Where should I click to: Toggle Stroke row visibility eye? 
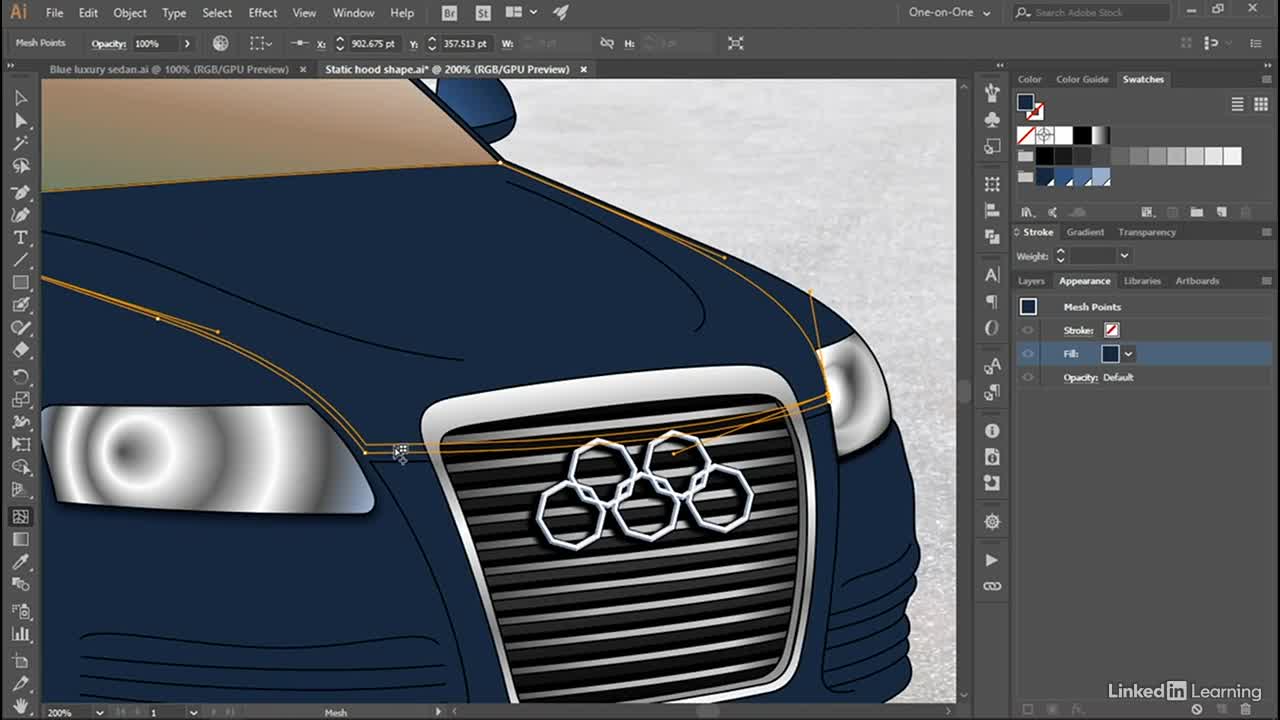click(1028, 330)
